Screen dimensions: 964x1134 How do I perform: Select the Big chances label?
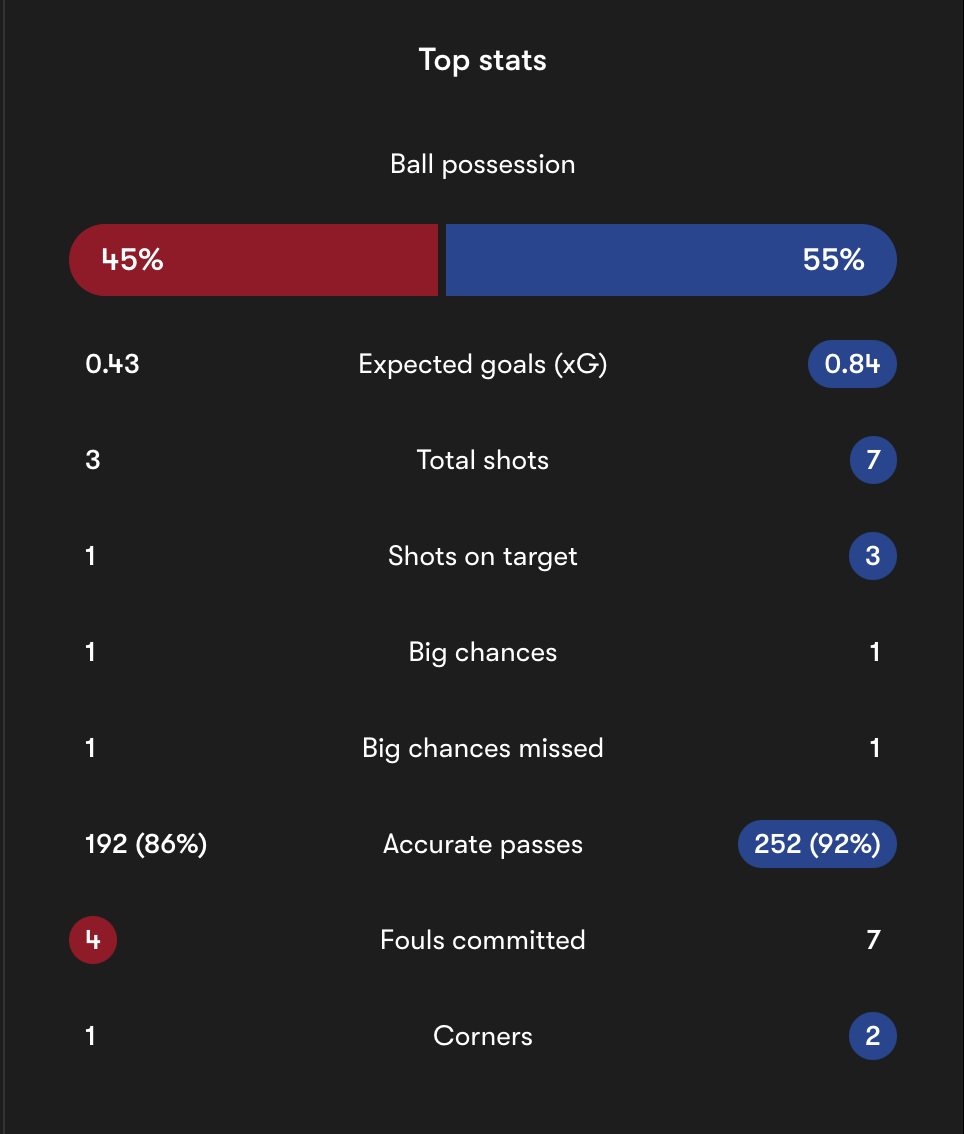[x=482, y=652]
